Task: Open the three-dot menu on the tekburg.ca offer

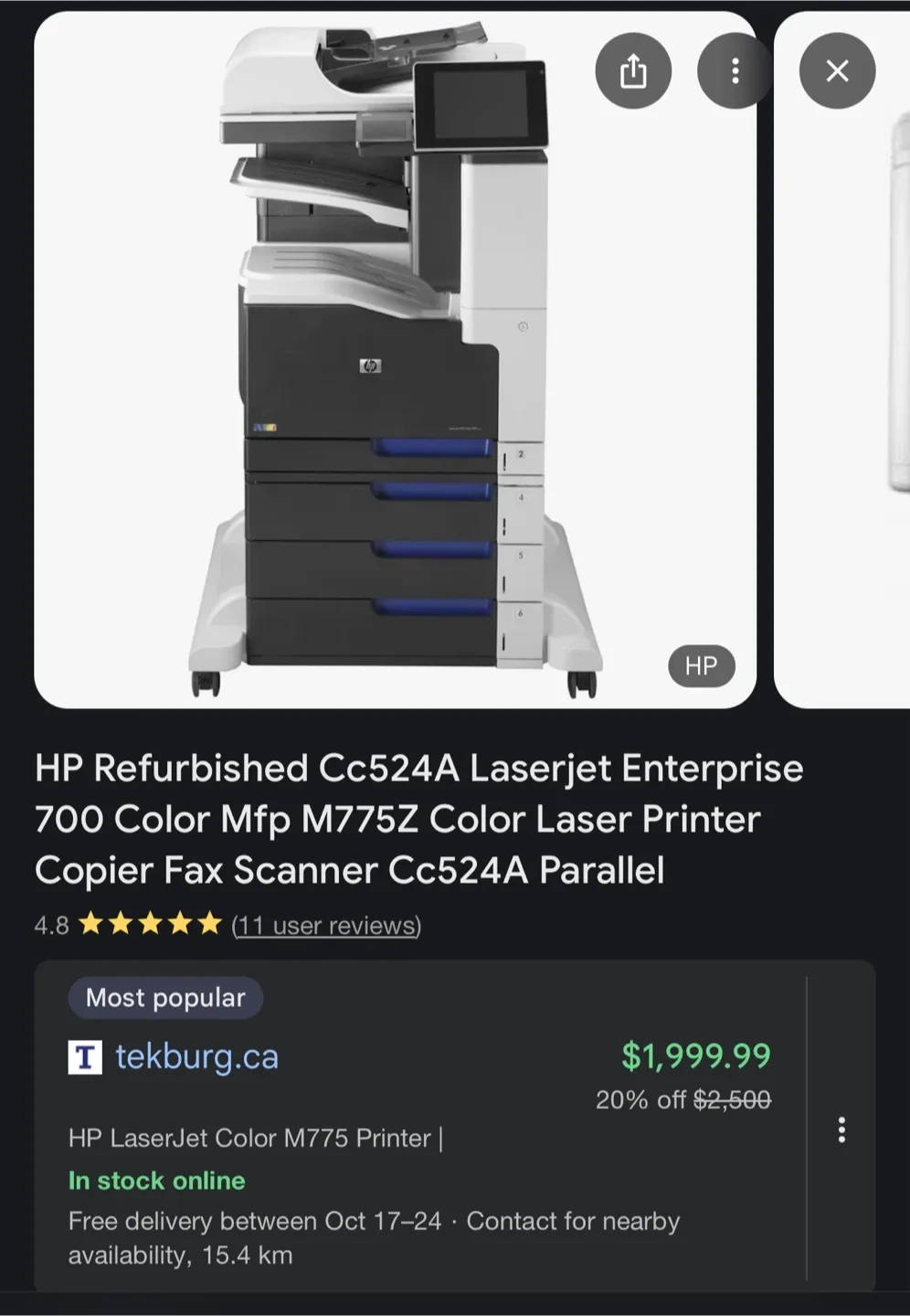Action: click(x=841, y=1130)
